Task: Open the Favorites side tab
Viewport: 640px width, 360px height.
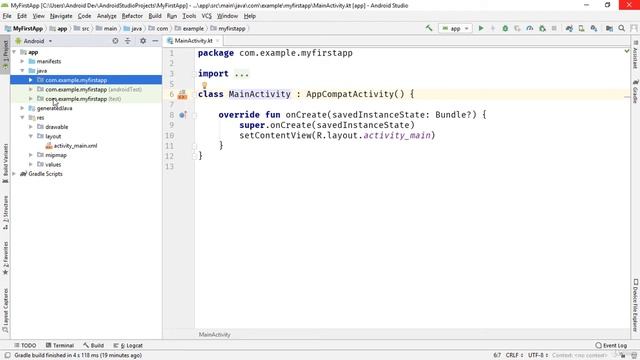Action: coord(5,258)
